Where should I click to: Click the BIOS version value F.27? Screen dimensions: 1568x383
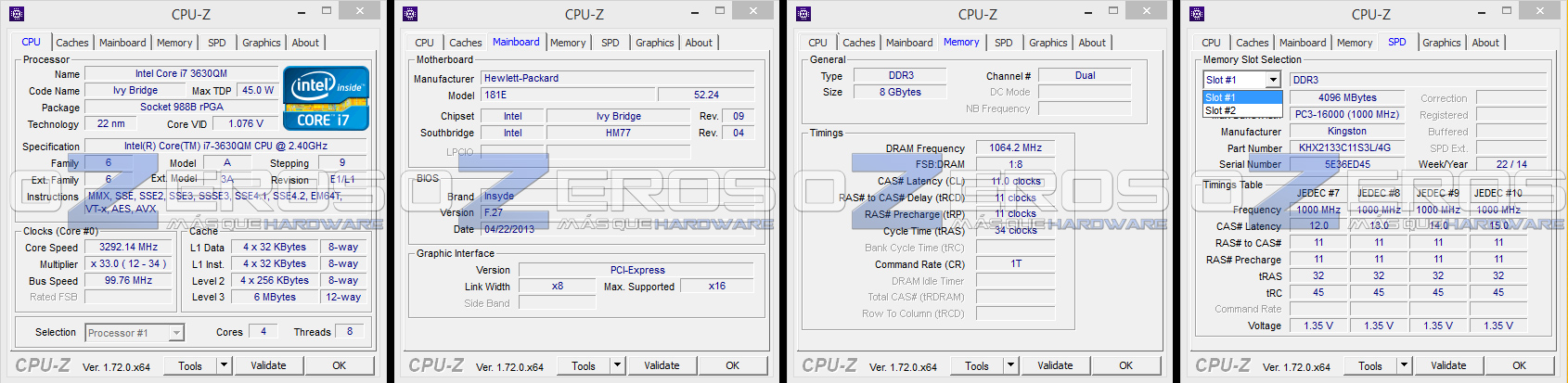tap(618, 212)
